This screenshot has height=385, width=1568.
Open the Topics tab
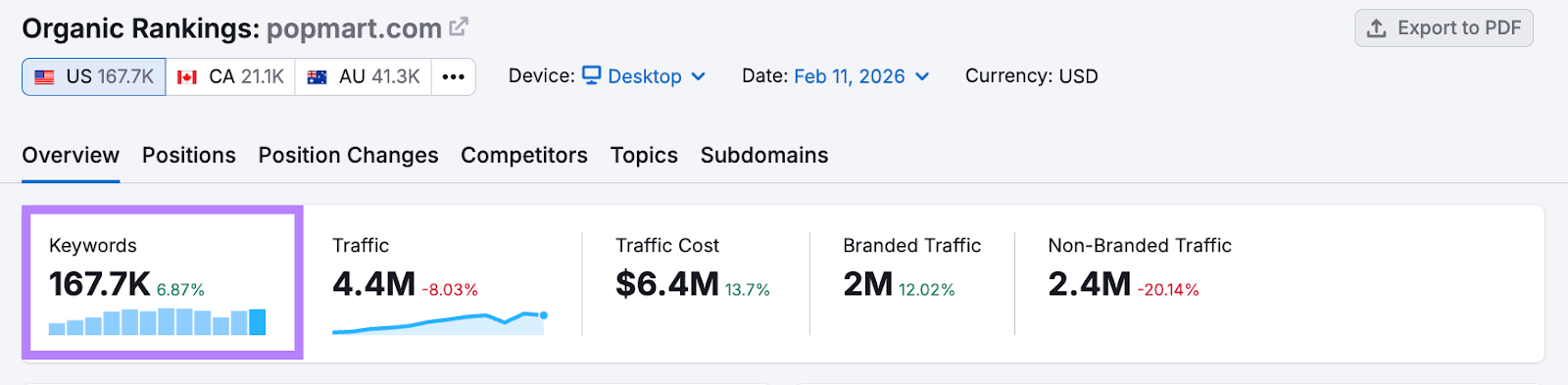pyautogui.click(x=644, y=156)
